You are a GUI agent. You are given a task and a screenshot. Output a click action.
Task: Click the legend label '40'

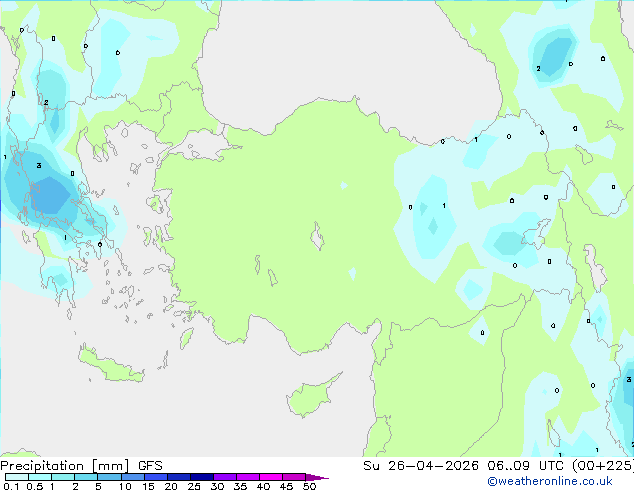click(x=263, y=486)
